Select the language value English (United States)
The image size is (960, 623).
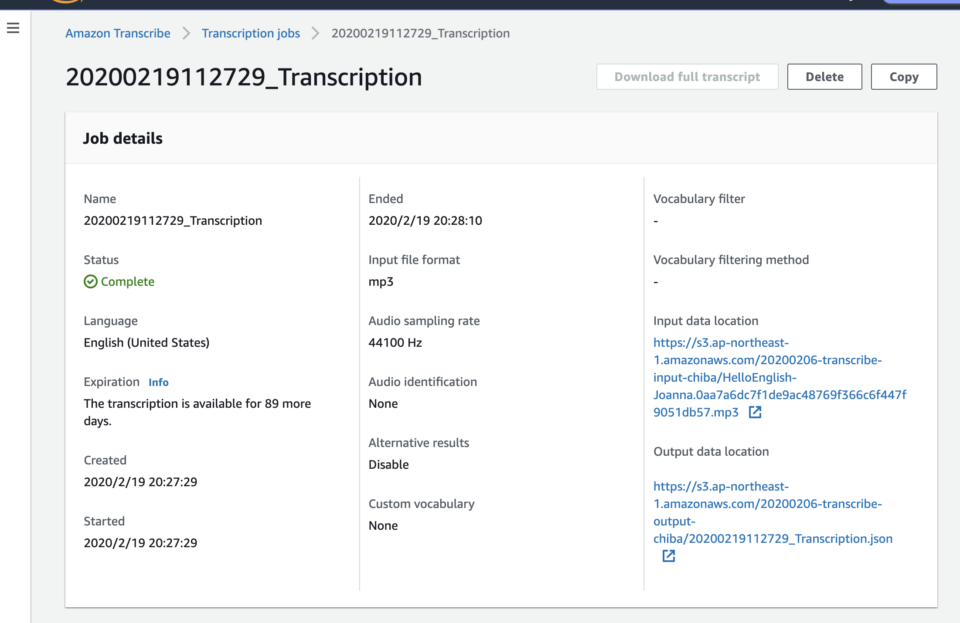pyautogui.click(x=146, y=343)
